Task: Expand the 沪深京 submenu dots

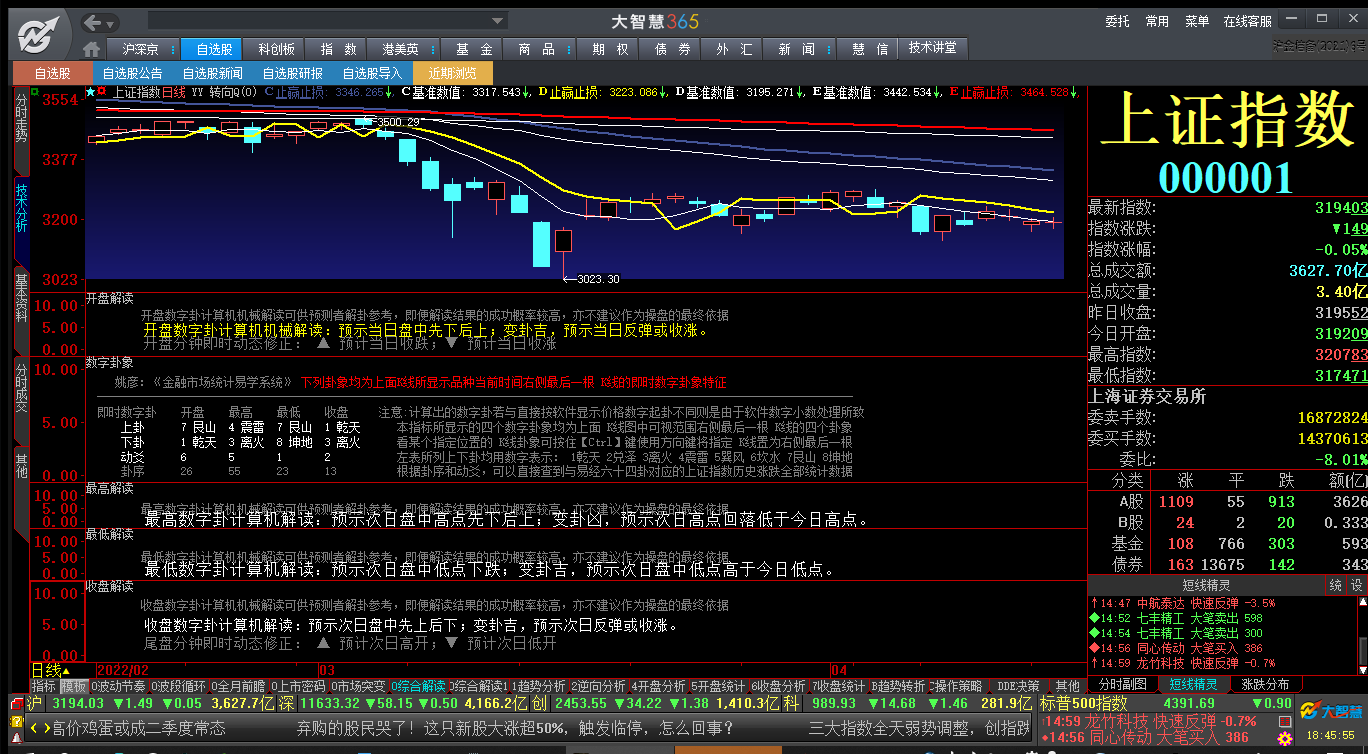Action: (173, 49)
